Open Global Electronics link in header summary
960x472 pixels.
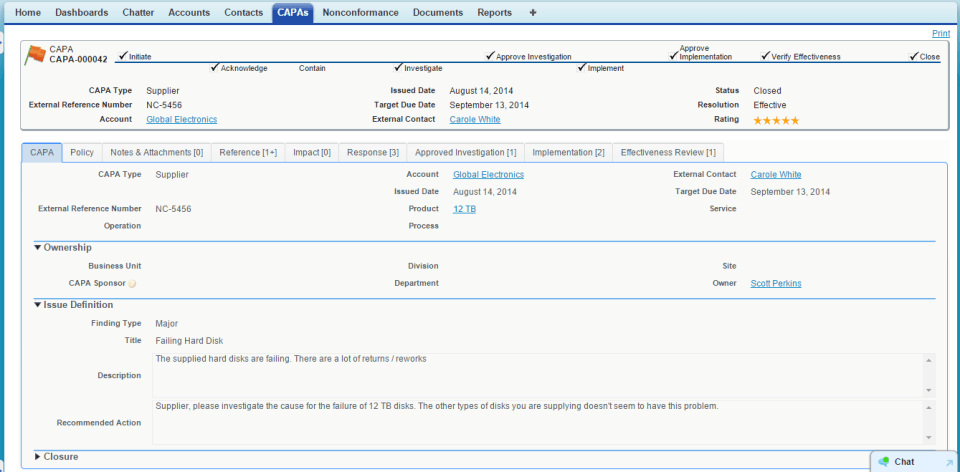point(182,120)
